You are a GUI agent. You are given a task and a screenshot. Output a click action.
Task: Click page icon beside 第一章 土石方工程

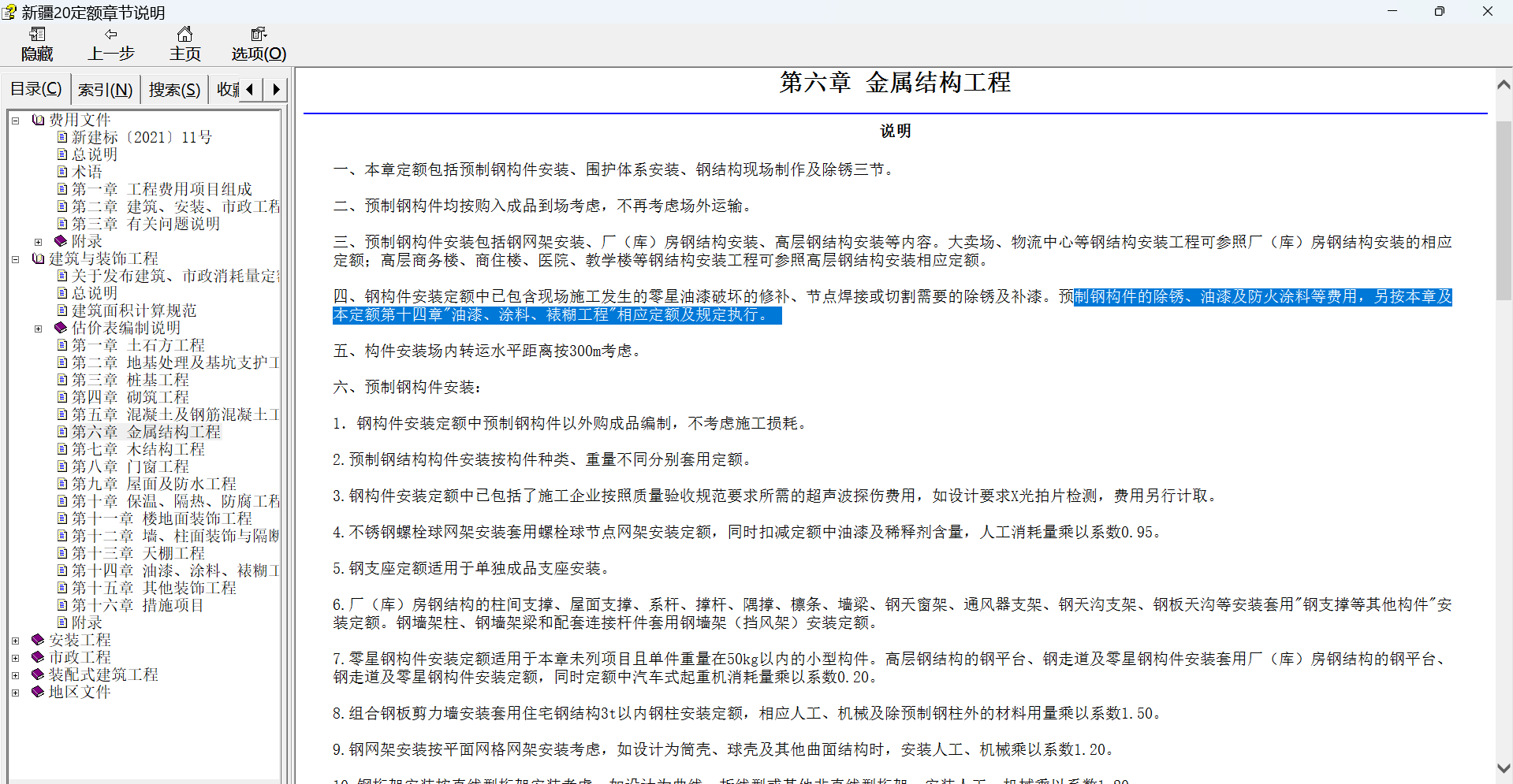(62, 345)
